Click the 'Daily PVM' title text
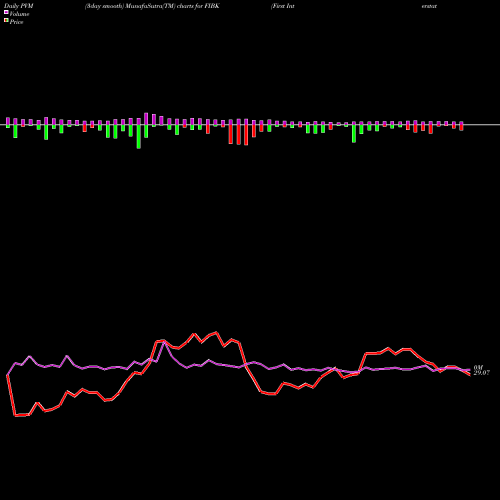 tap(19, 6)
